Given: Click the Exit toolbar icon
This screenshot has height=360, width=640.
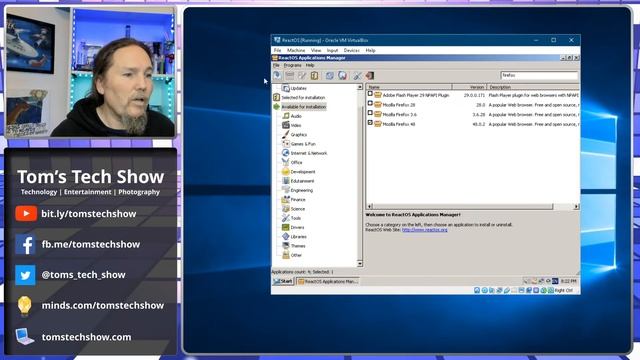Looking at the screenshot, I should tap(370, 76).
